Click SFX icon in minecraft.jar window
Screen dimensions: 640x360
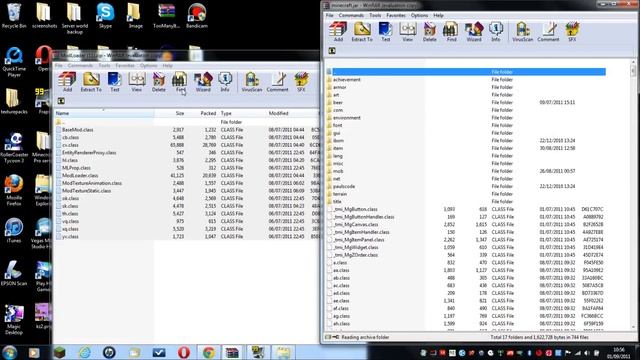[x=572, y=32]
